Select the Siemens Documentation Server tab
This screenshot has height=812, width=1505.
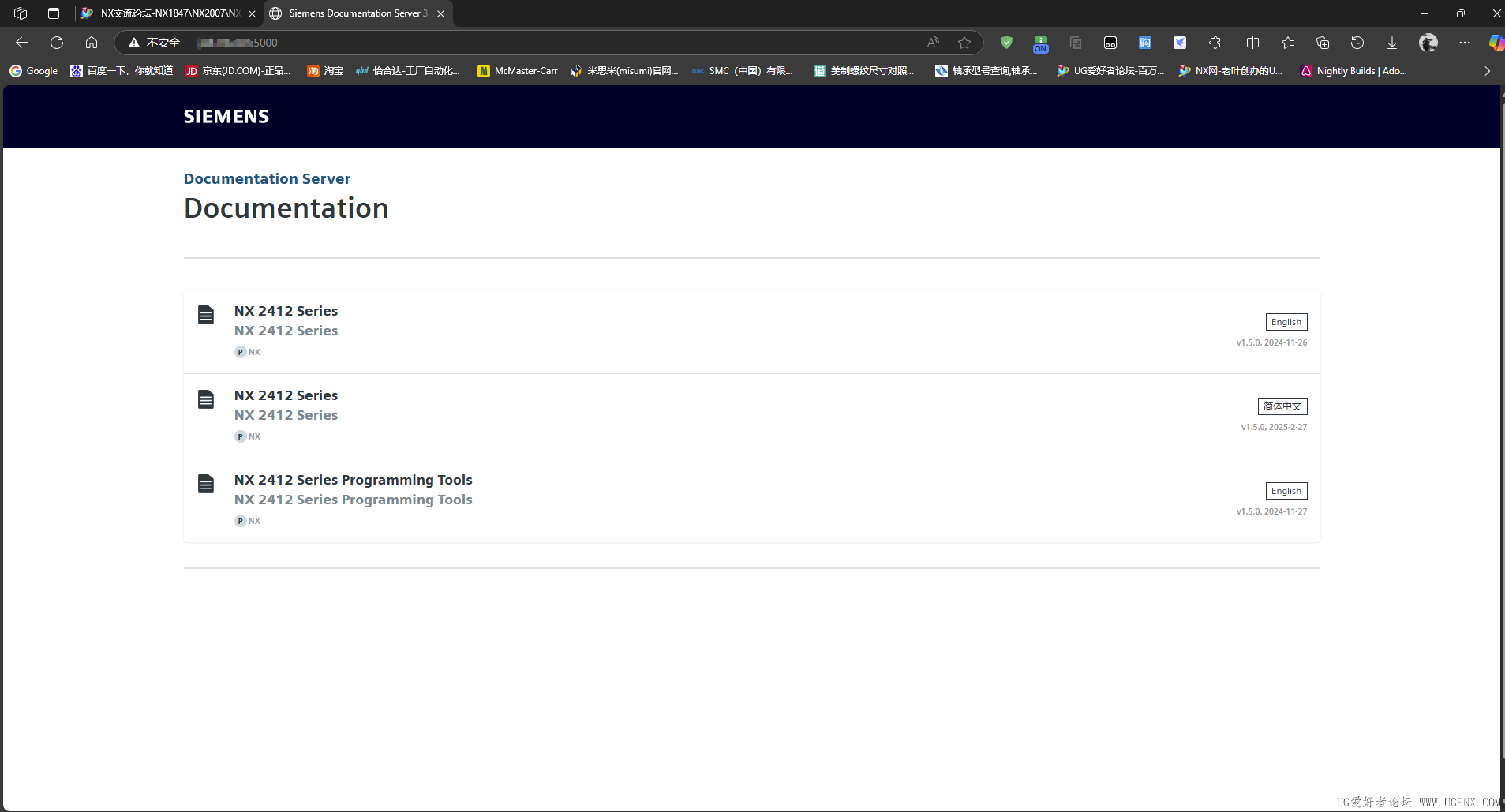[358, 13]
